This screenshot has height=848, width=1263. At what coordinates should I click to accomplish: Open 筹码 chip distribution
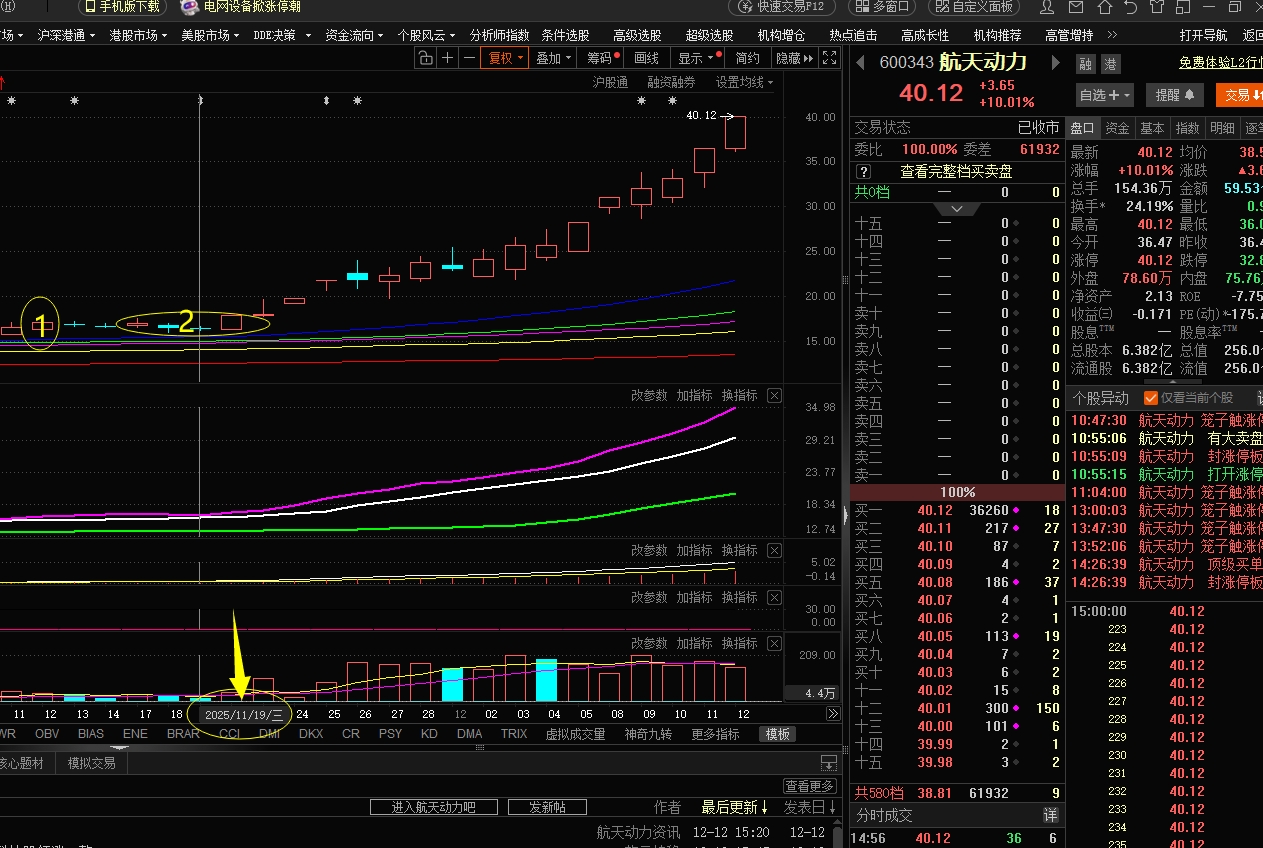603,58
